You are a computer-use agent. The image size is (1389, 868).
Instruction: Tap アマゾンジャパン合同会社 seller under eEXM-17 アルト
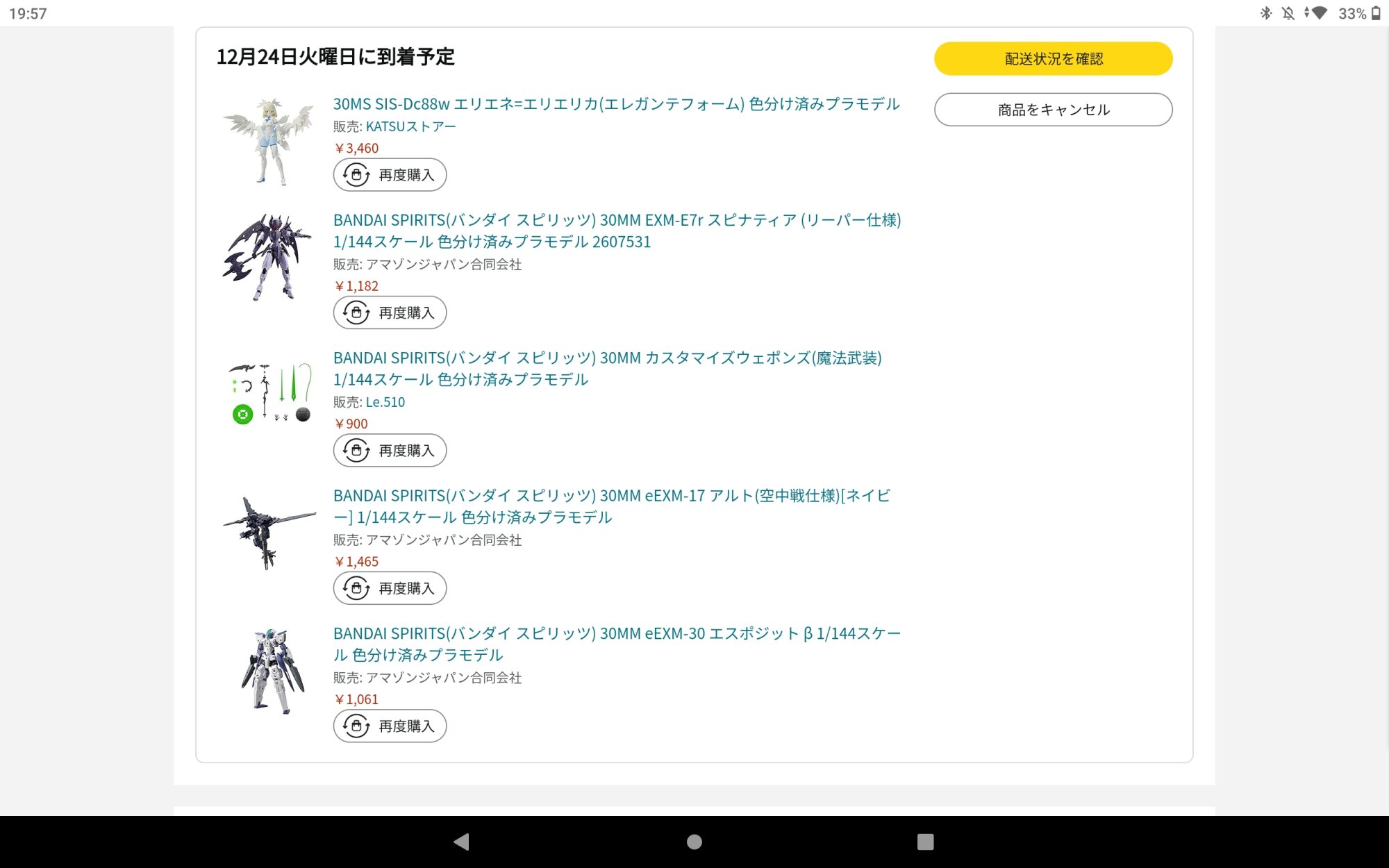(444, 540)
